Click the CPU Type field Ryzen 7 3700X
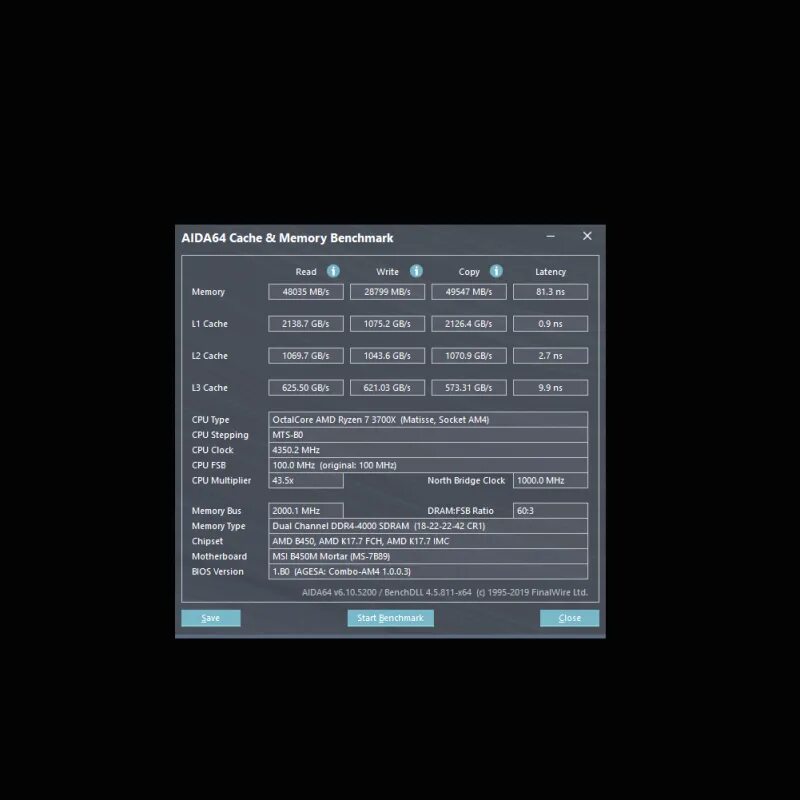This screenshot has width=800, height=800. [428, 419]
